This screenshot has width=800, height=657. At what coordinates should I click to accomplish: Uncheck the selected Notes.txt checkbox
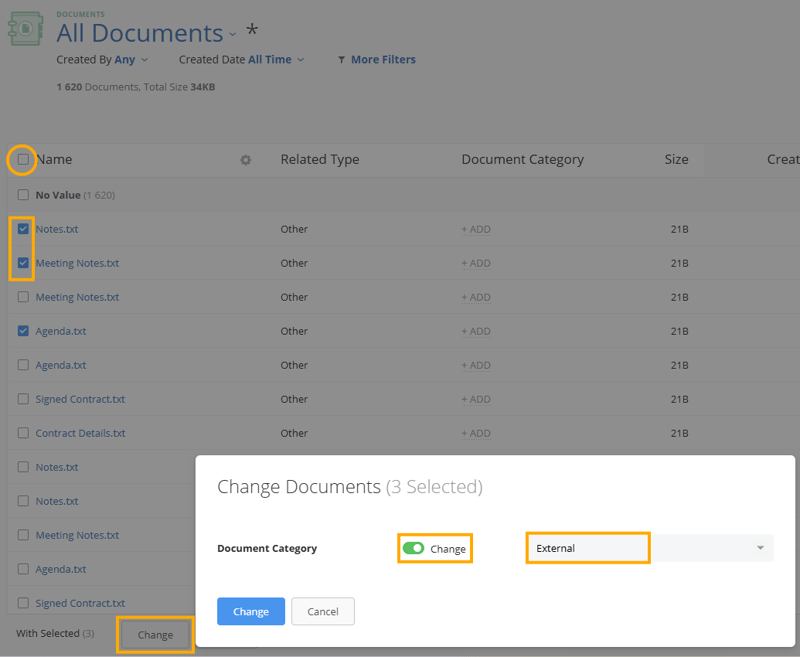[23, 229]
